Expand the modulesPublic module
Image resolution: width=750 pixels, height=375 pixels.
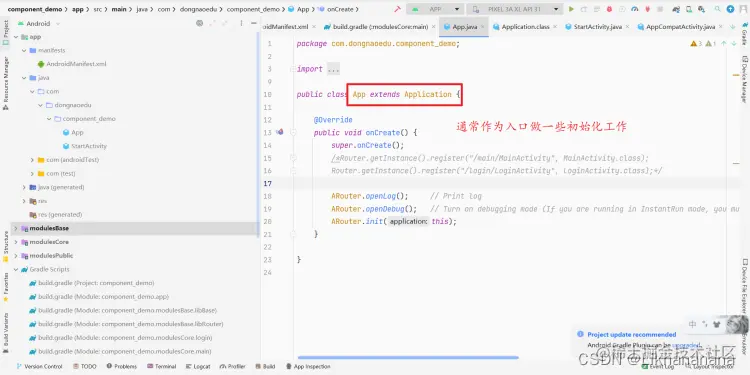pyautogui.click(x=16, y=255)
